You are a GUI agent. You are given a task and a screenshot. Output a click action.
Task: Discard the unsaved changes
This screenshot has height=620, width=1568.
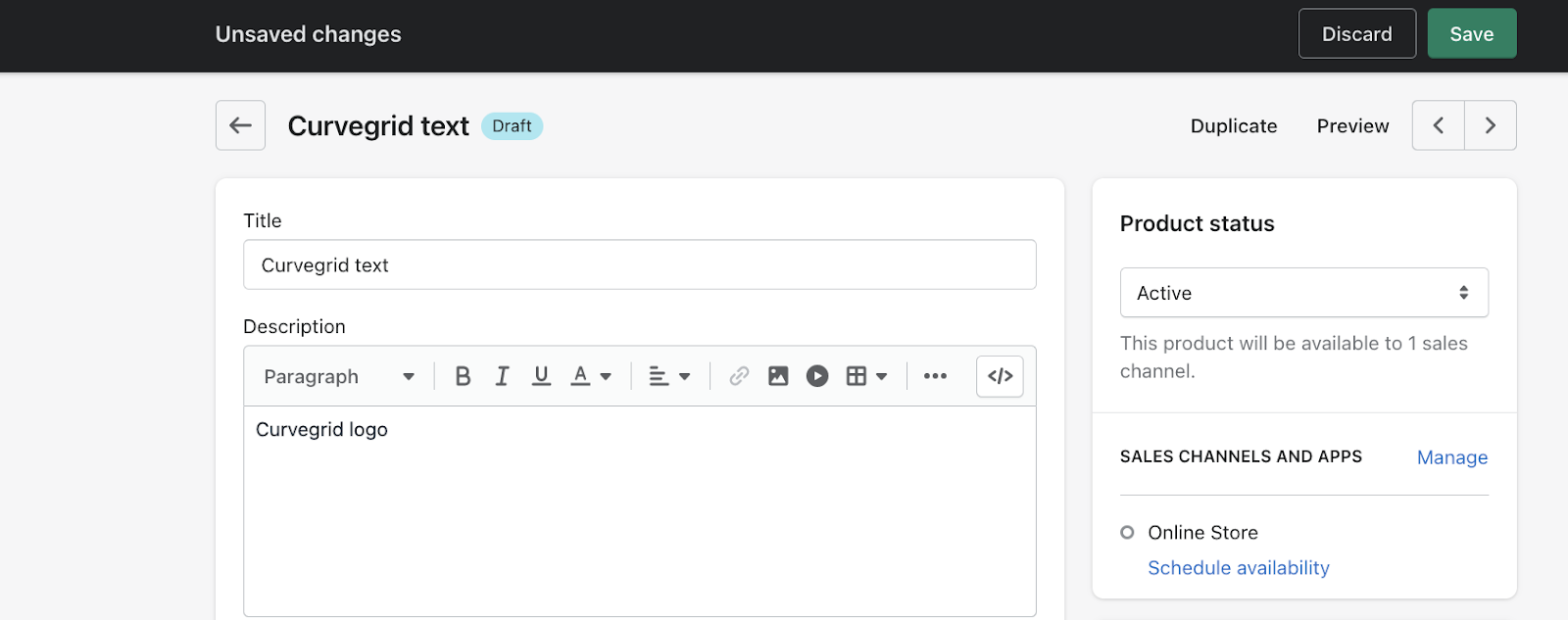tap(1356, 34)
